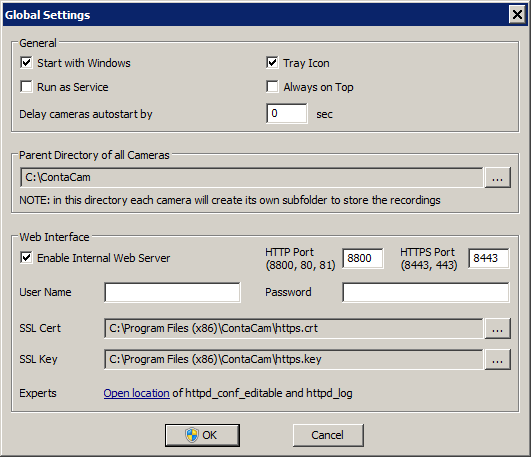Click the 'Web Interface' group title
The height and width of the screenshot is (457, 531).
coord(54,237)
